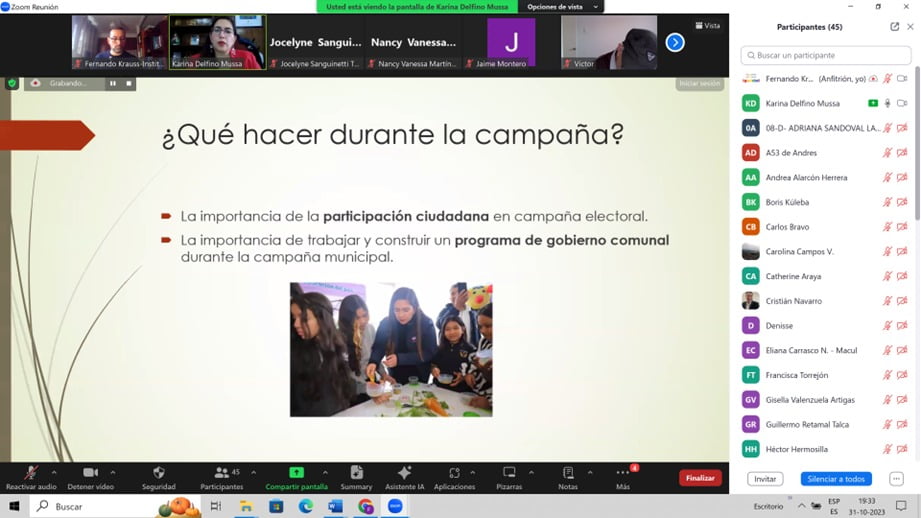Toggle Reactivar audio microphone
Viewport: 921px width, 518px height.
32,473
